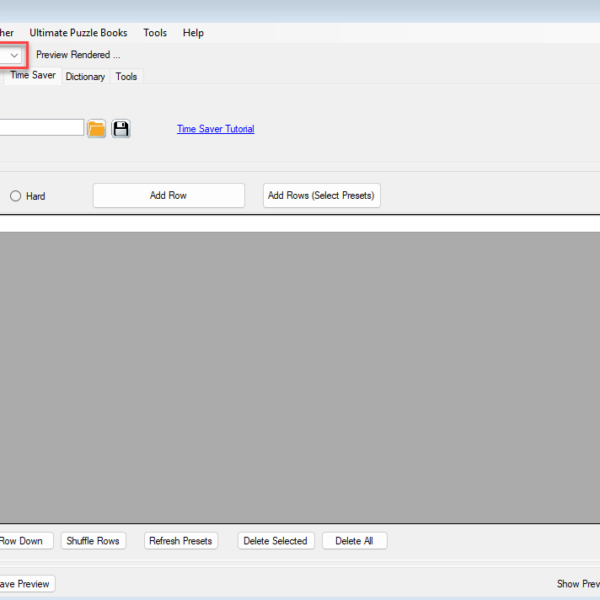The image size is (600, 600).
Task: Click Add Rows (Select Presets) button
Action: pyautogui.click(x=321, y=196)
